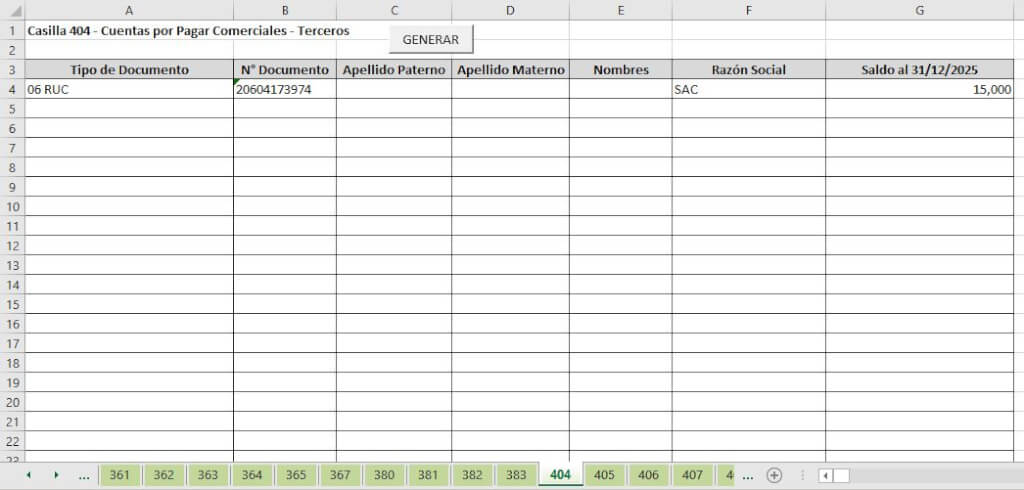This screenshot has height=490, width=1024.
Task: Show hidden earlier sheets via left ellipsis
Action: [x=84, y=475]
